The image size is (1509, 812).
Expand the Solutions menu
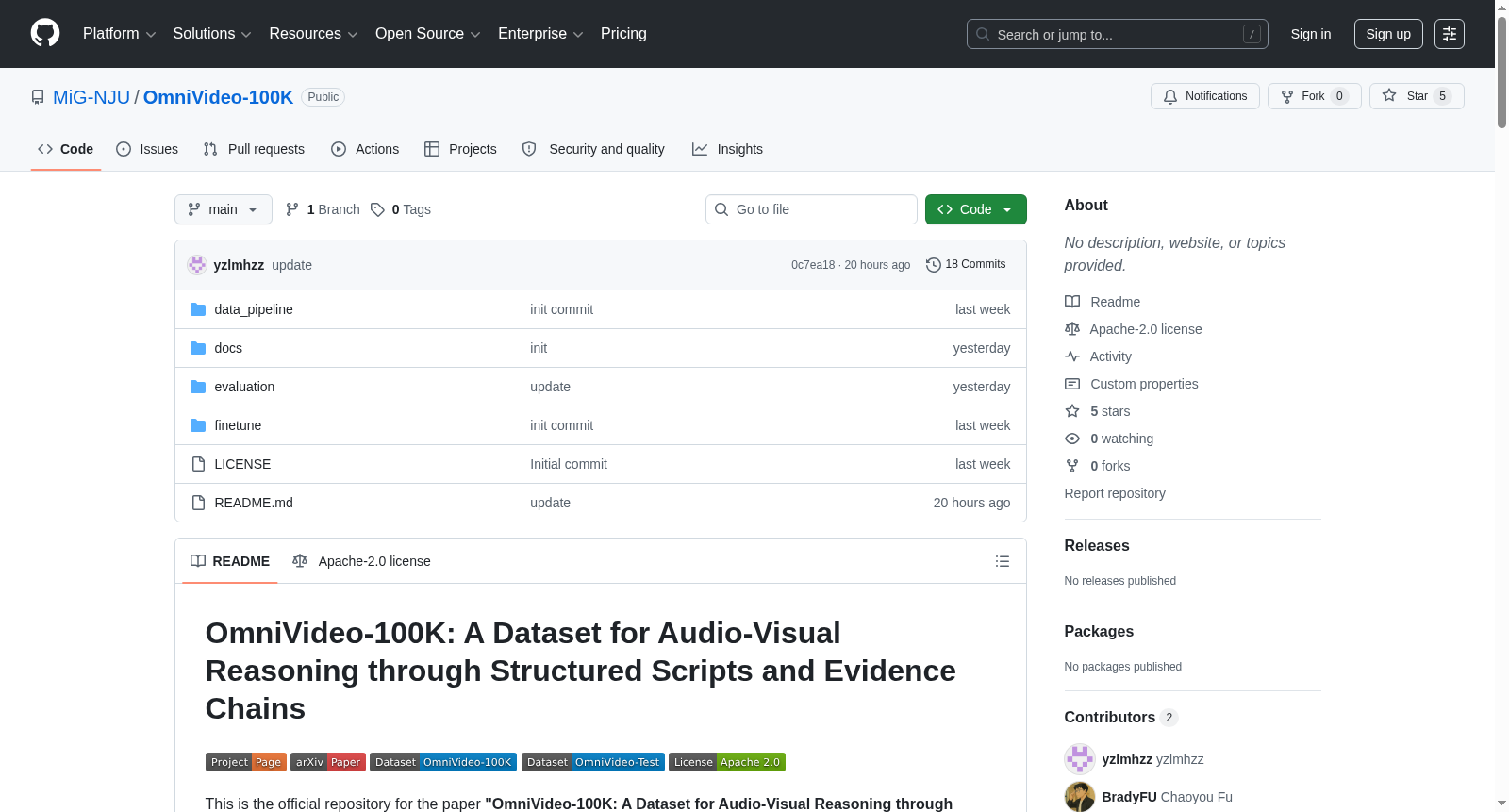tap(212, 34)
